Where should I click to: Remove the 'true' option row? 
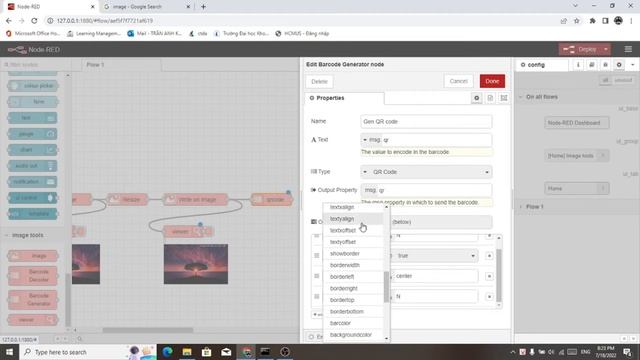click(489, 256)
